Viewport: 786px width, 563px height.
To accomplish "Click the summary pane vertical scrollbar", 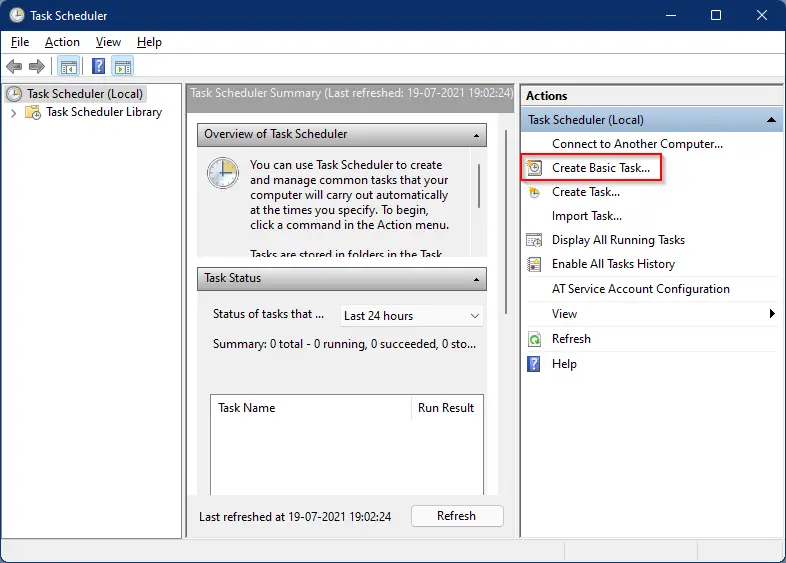I will [506, 222].
